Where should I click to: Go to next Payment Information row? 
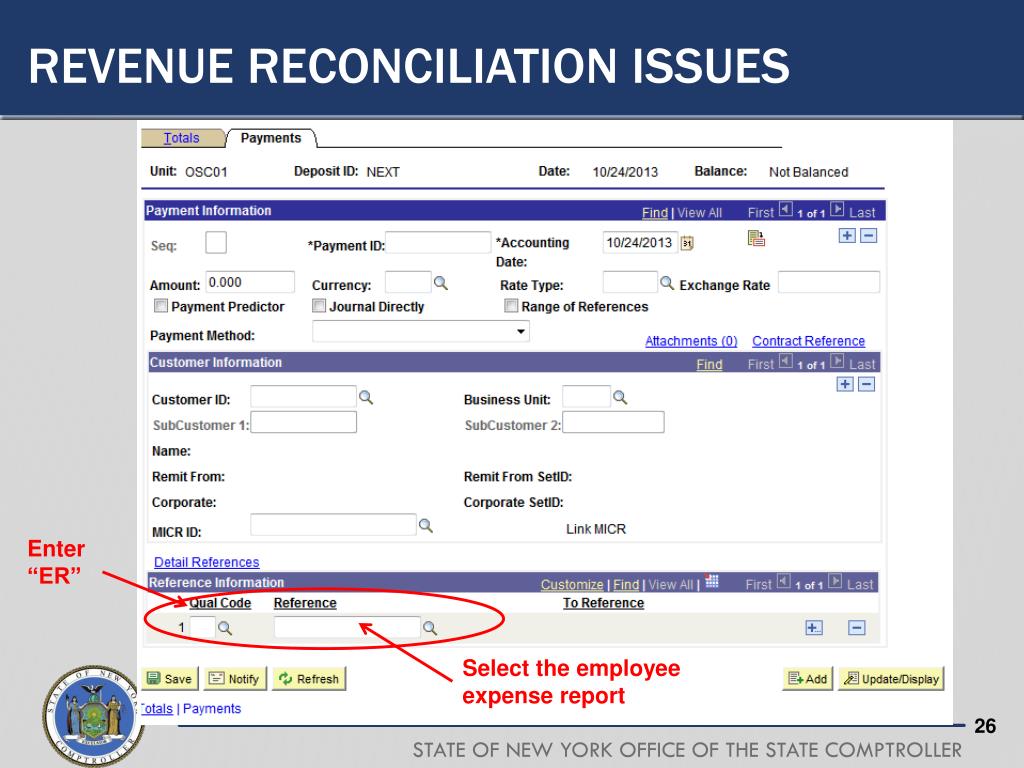click(837, 210)
